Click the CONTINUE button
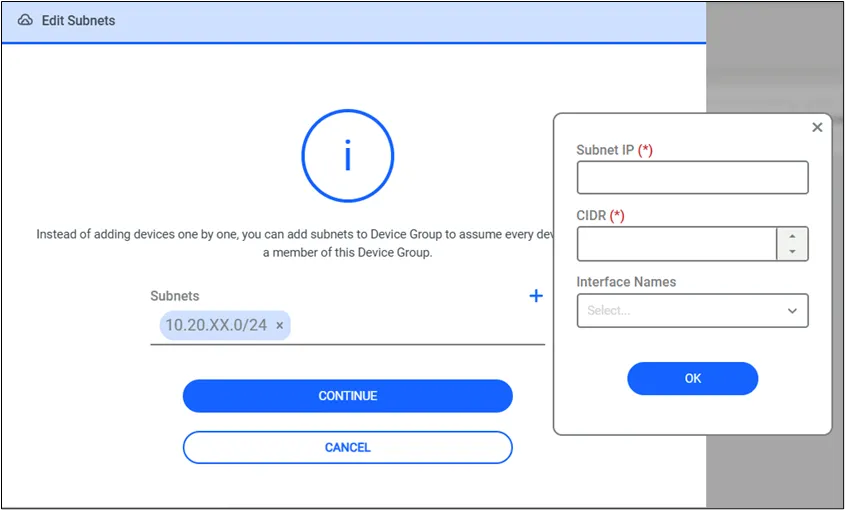Image resolution: width=845 pixels, height=510 pixels. tap(348, 396)
